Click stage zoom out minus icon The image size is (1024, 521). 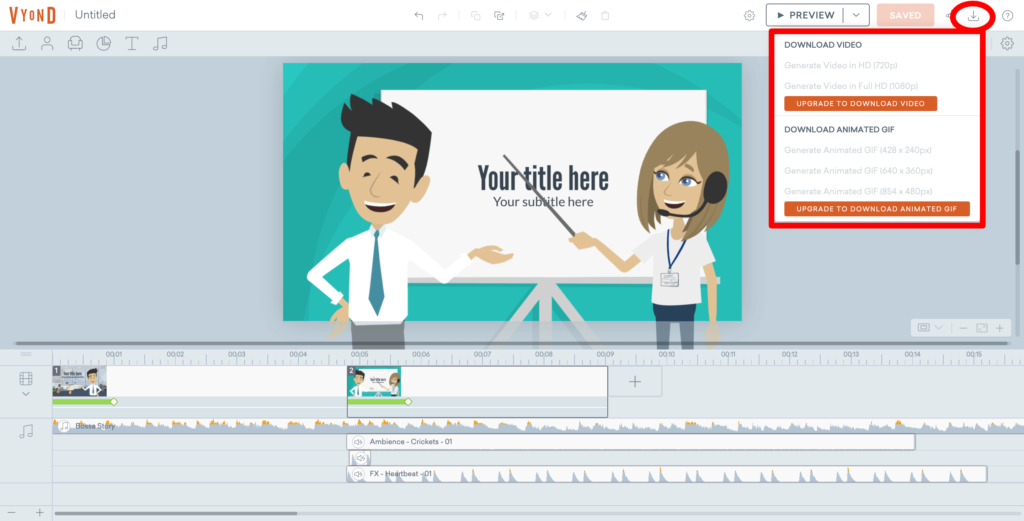(x=963, y=328)
